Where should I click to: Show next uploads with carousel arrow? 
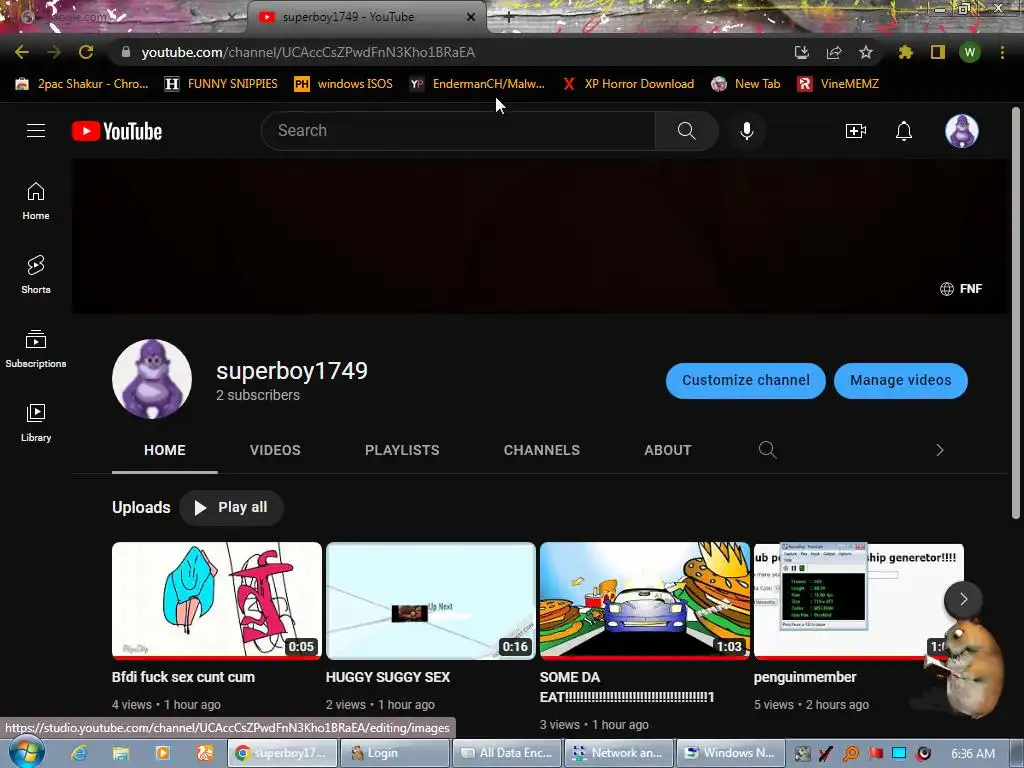click(963, 599)
